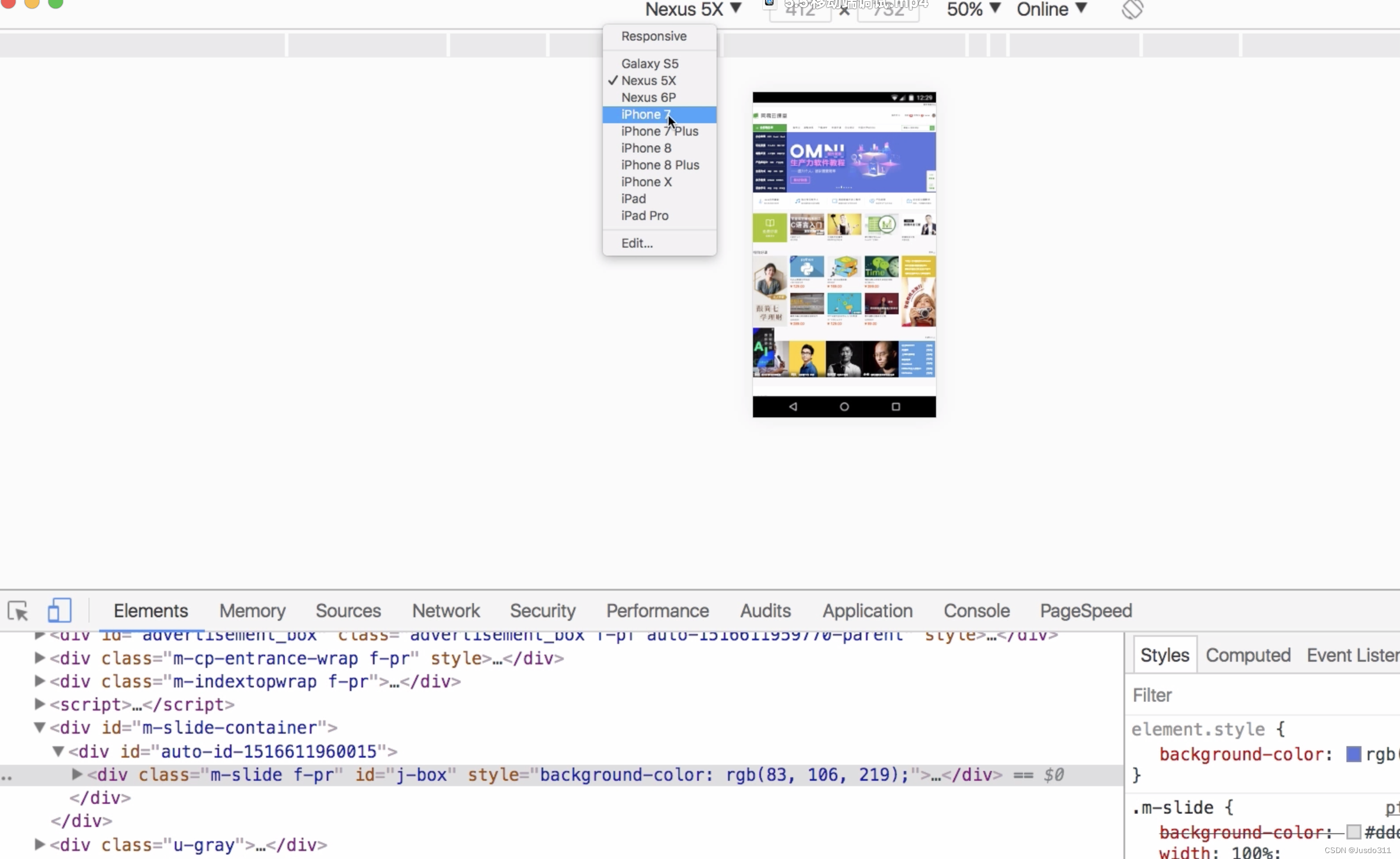The width and height of the screenshot is (1400, 859).
Task: Switch to the Elements tab
Action: point(150,611)
